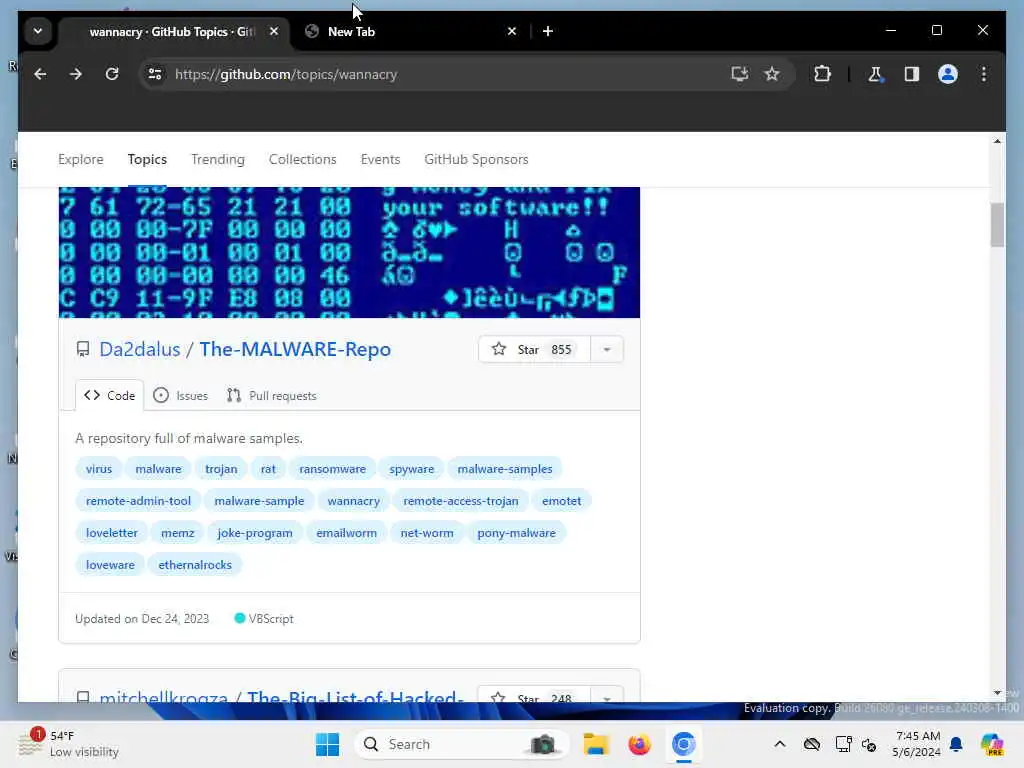This screenshot has height=768, width=1024.
Task: Close the wannacry GitHub Topics tab
Action: point(274,31)
